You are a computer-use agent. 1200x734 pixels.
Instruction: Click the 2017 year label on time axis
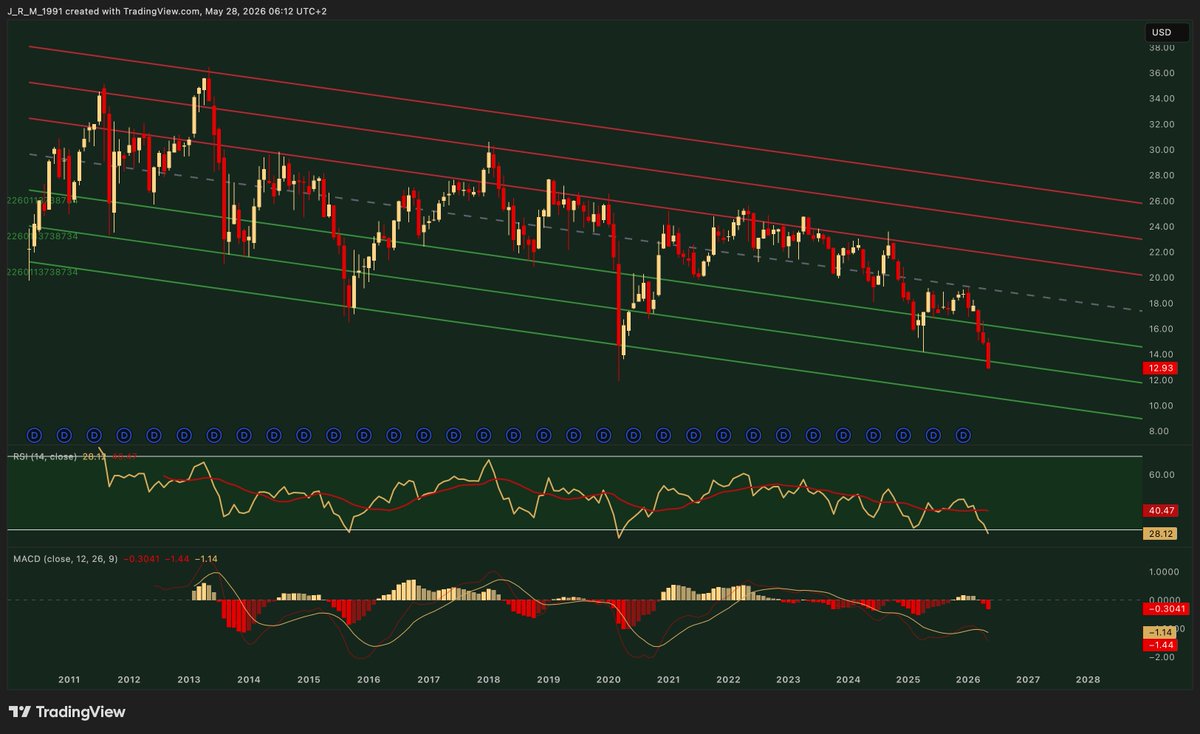(429, 679)
